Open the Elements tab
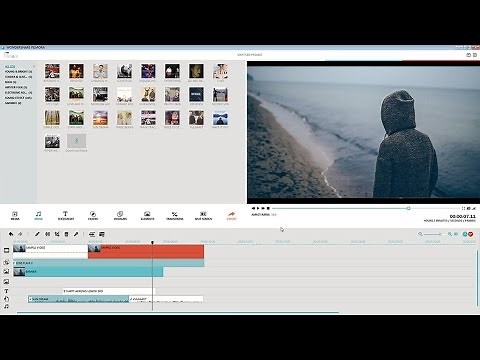 point(147,215)
